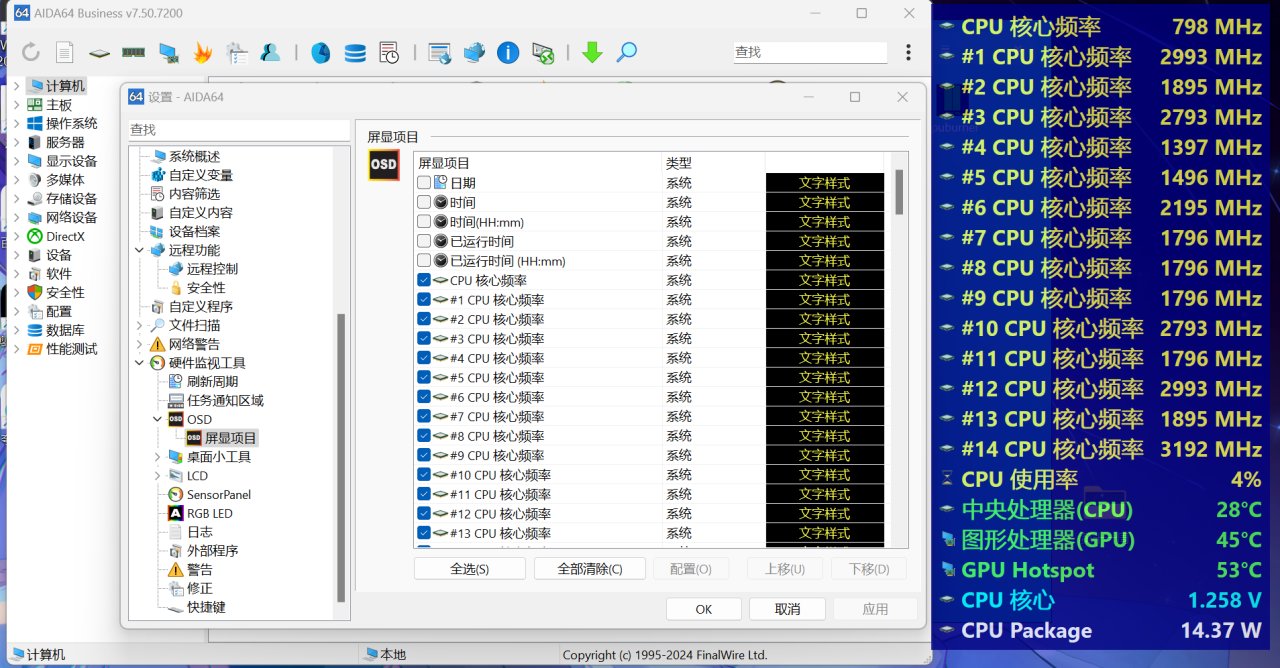
Task: Click the user silhouette toolbar icon
Action: pos(270,52)
